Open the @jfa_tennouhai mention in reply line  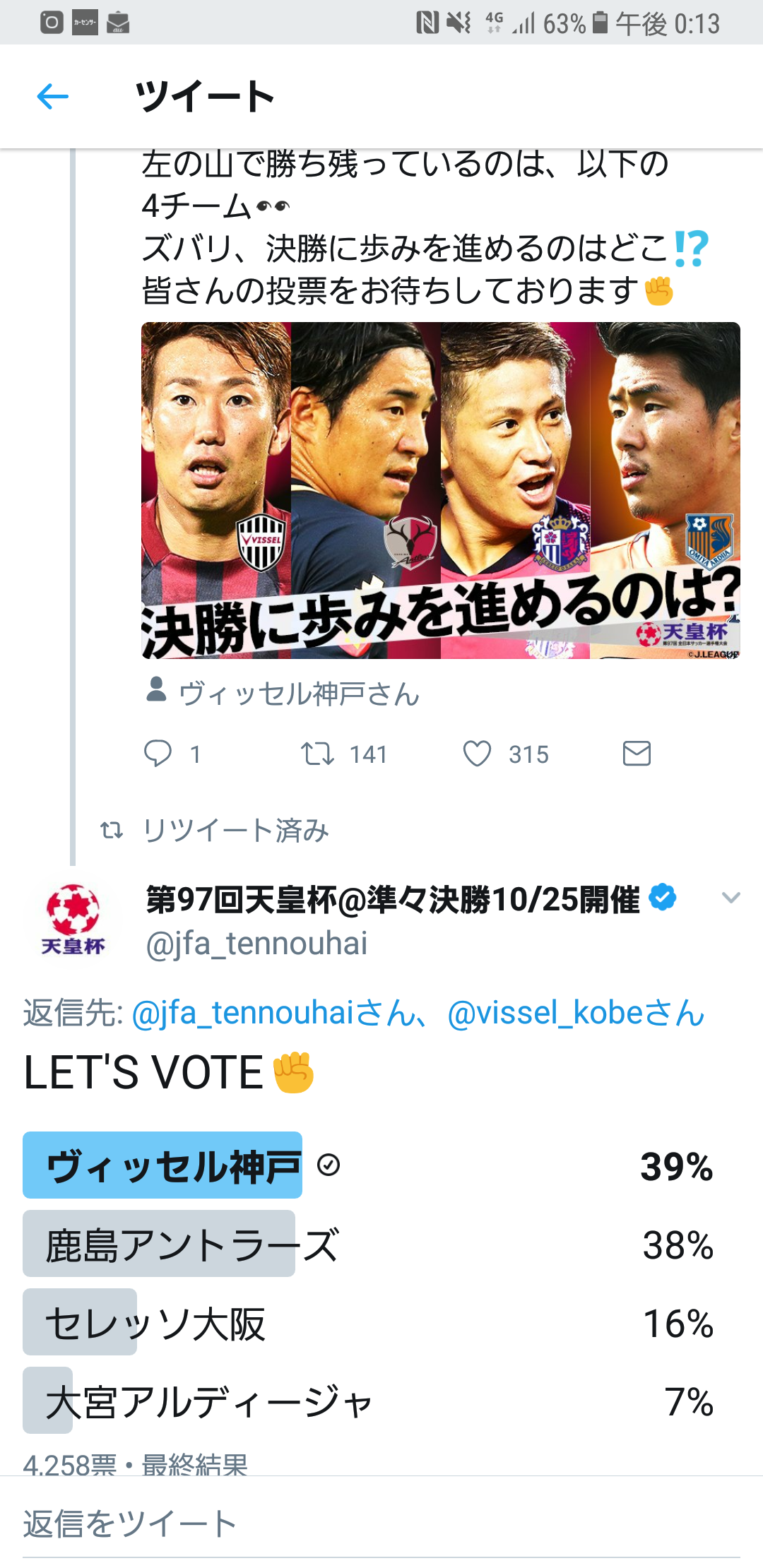click(x=276, y=1013)
